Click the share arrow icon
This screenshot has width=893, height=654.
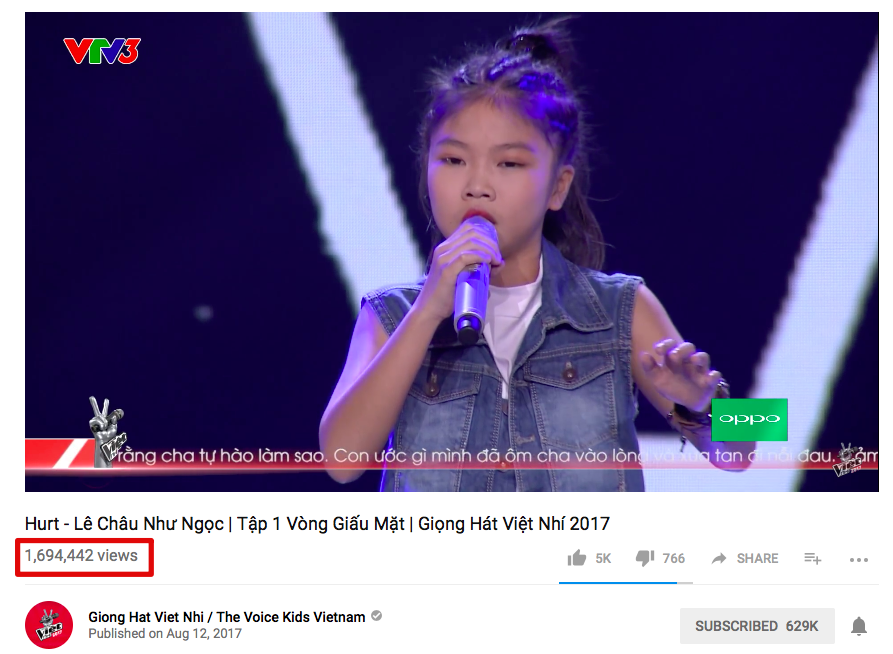[719, 558]
